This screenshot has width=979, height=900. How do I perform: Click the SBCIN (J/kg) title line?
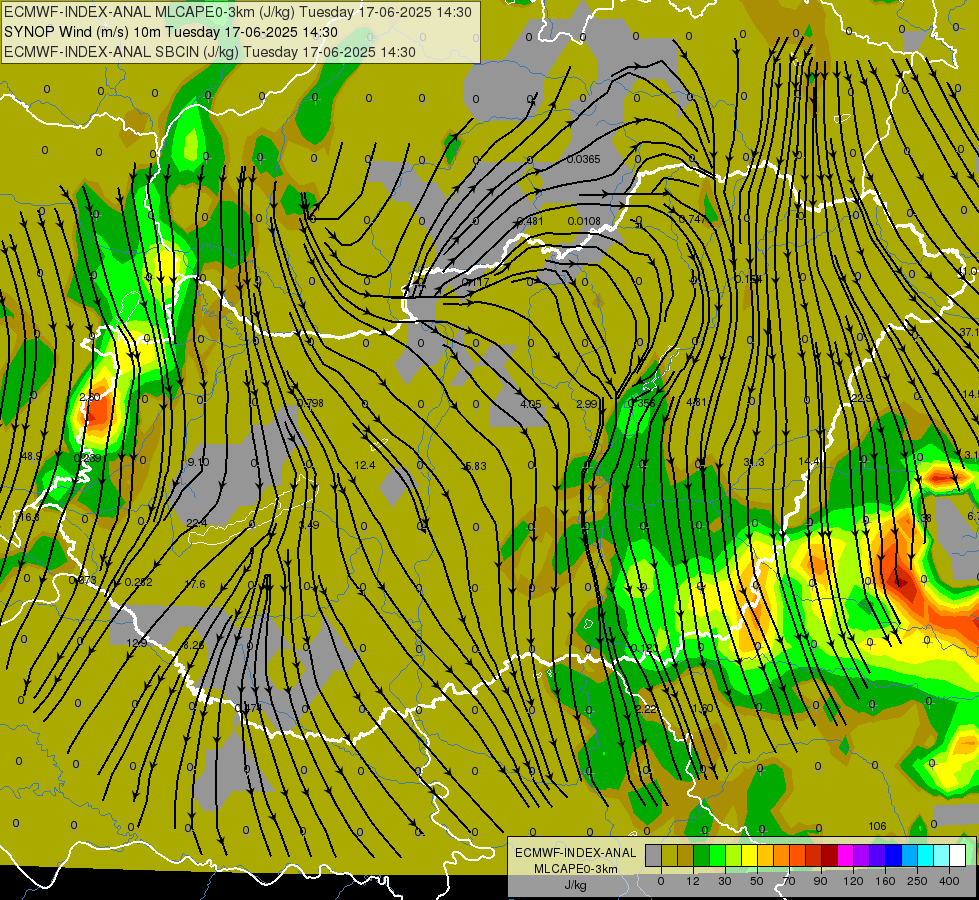click(210, 52)
